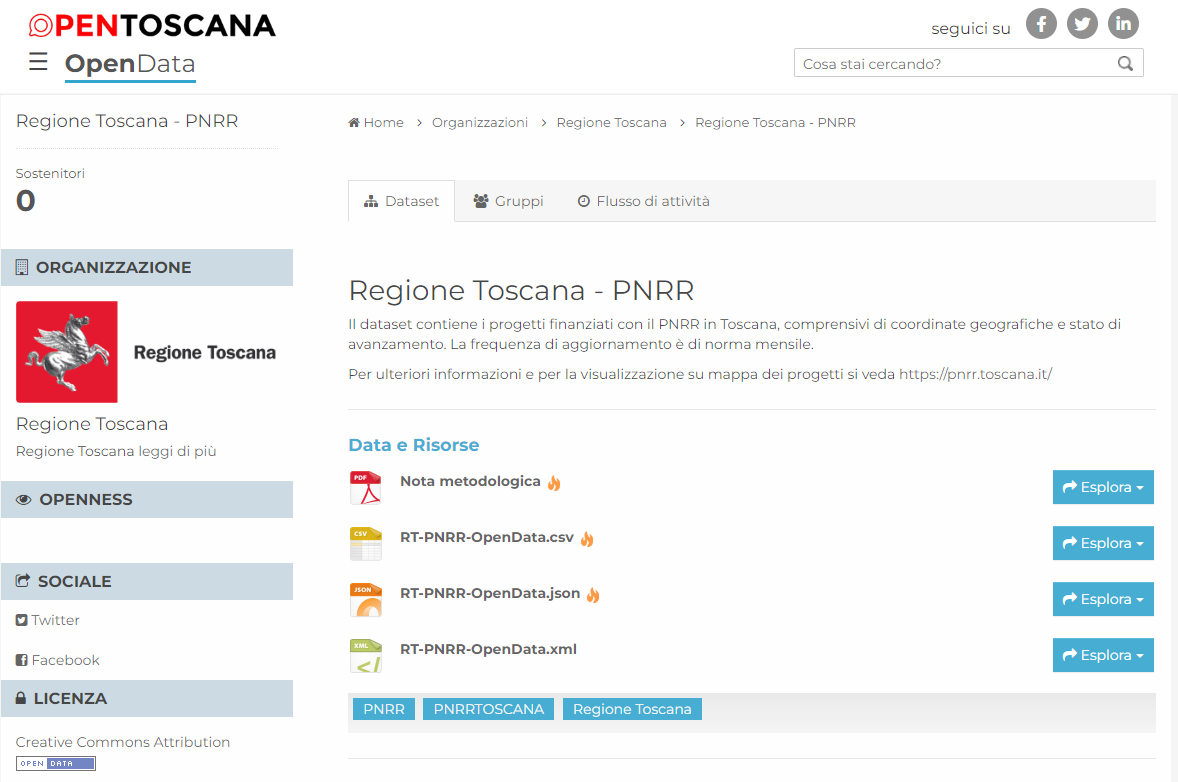The width and height of the screenshot is (1178, 782).
Task: Open the hamburger navigation menu
Action: pos(38,62)
